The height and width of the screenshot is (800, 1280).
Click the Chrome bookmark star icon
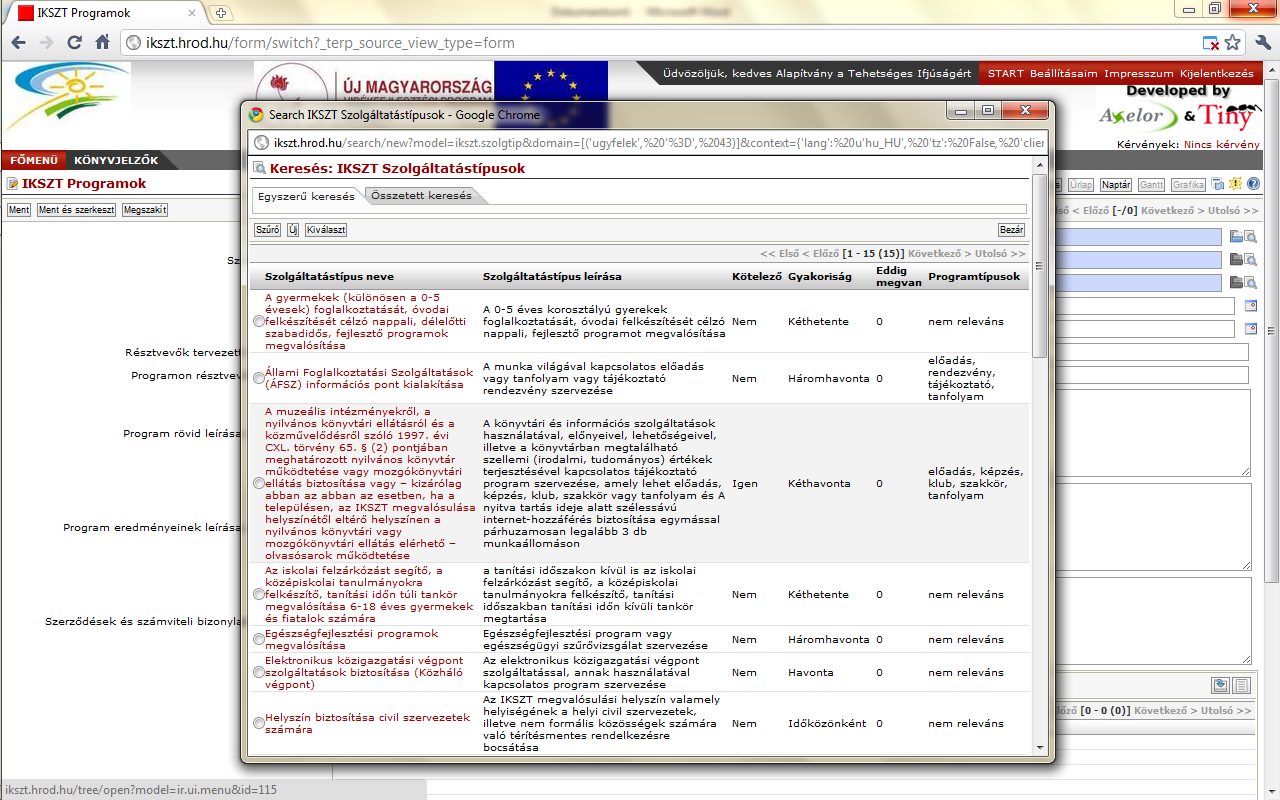(x=1233, y=43)
